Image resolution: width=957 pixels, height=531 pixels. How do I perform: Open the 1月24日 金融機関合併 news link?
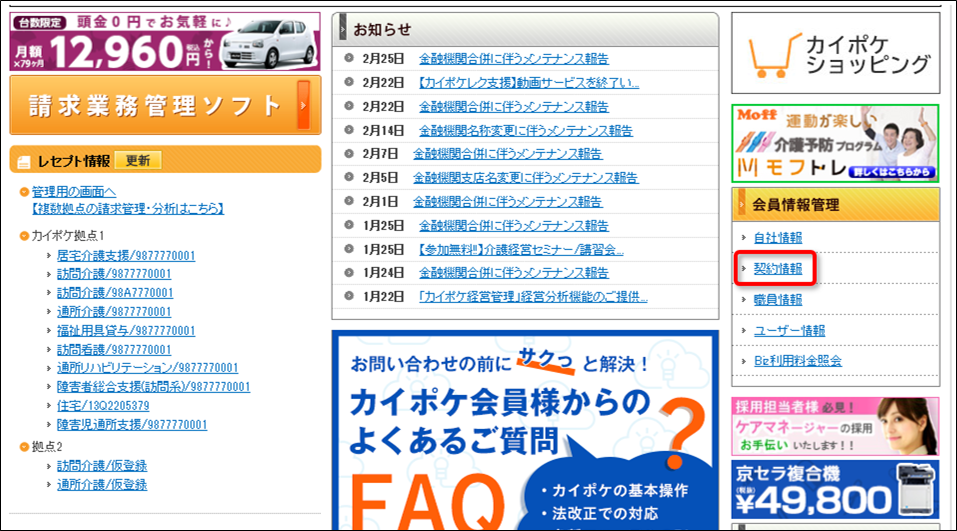pos(514,273)
